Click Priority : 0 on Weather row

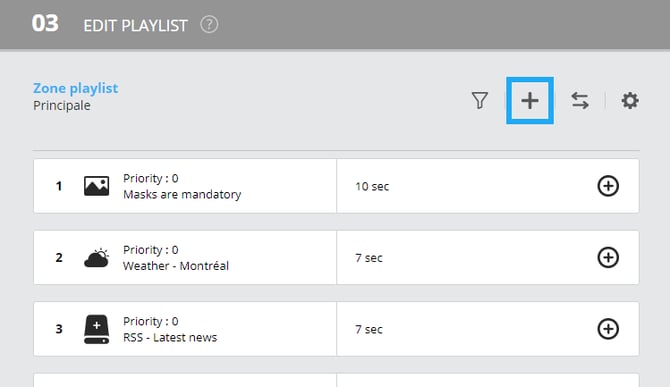coord(151,249)
